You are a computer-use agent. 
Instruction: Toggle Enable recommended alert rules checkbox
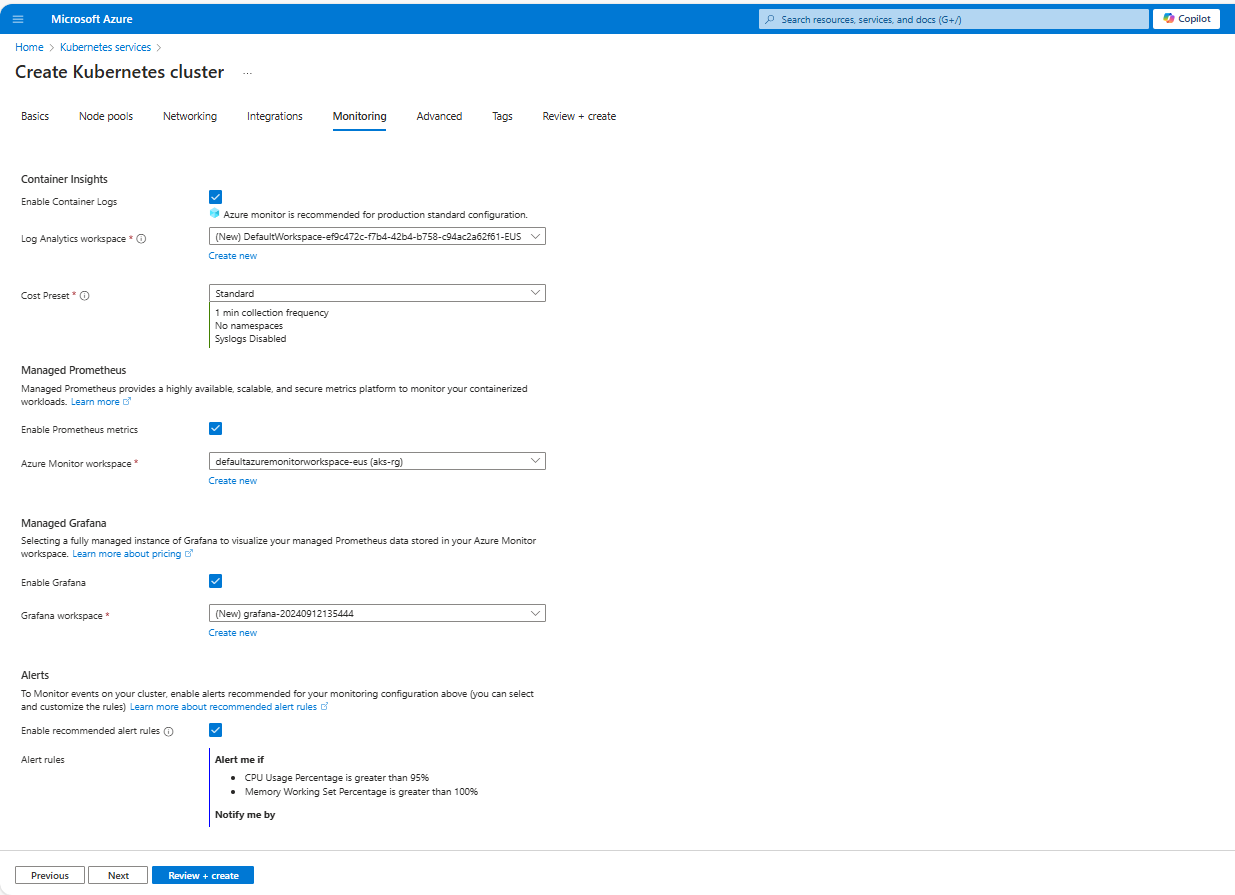tap(215, 730)
